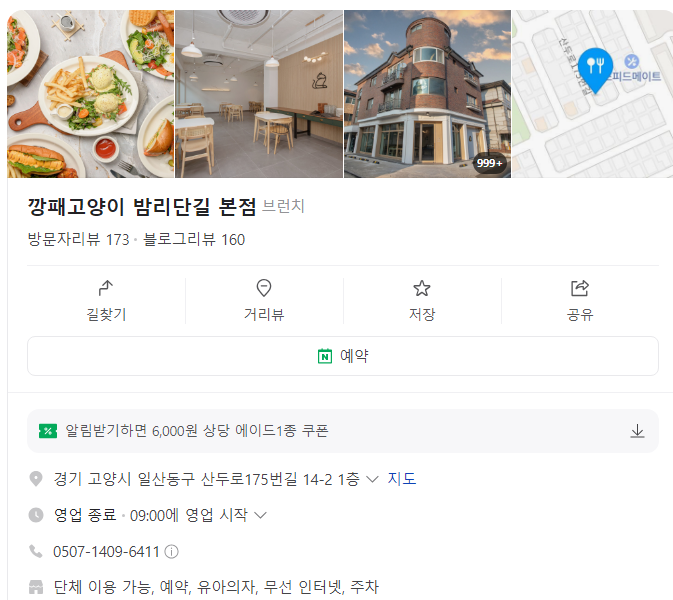673x600 pixels.
Task: Open the 999+ photo count badge
Action: point(489,163)
